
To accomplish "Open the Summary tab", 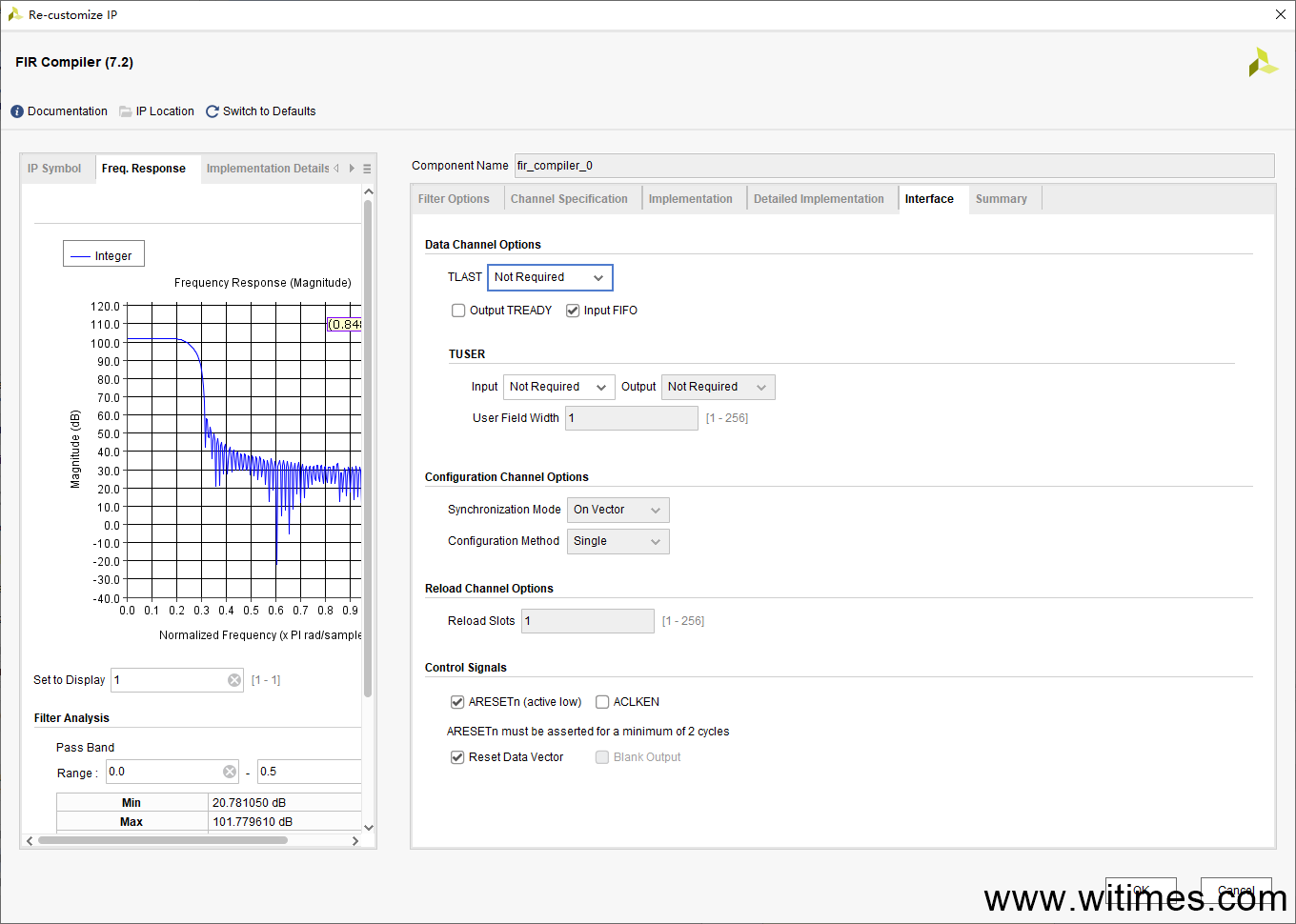I will pos(1002,199).
